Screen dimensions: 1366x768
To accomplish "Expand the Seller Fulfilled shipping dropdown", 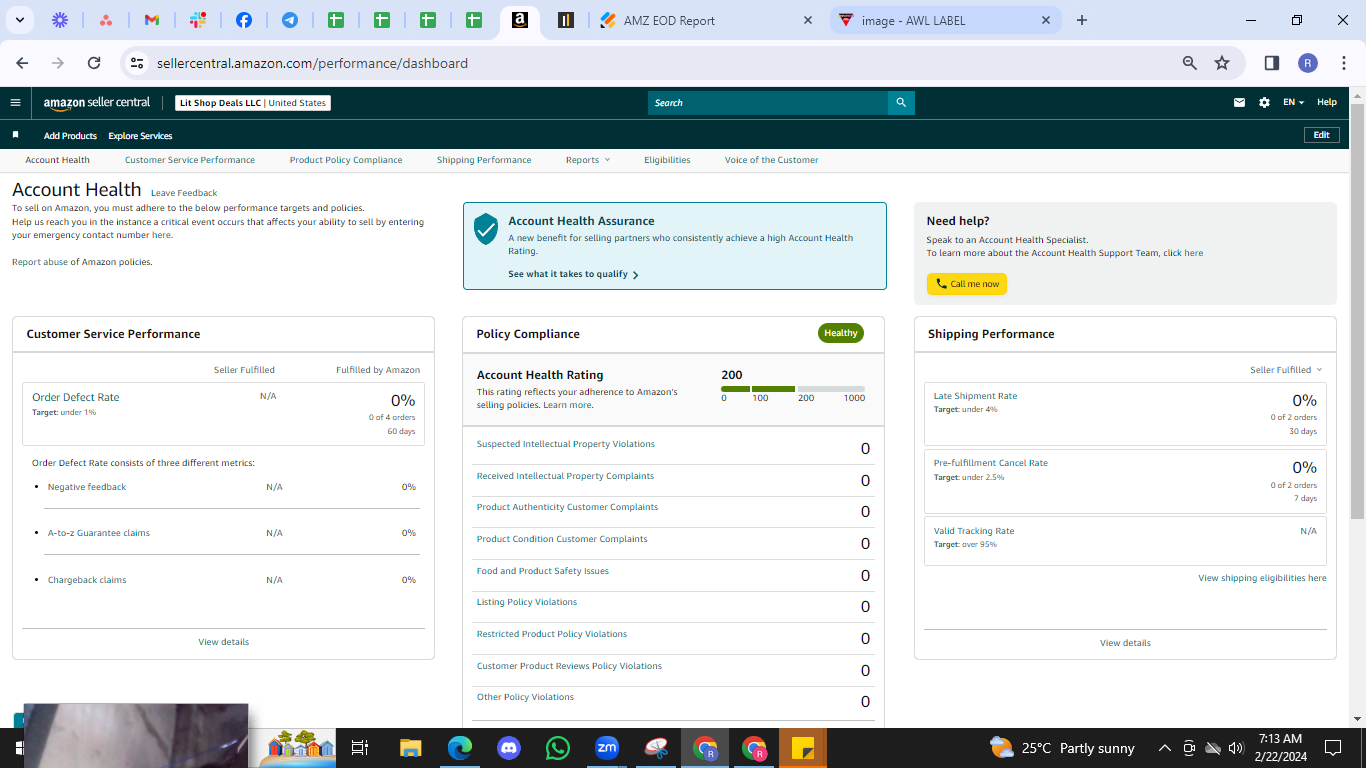I will point(1286,370).
